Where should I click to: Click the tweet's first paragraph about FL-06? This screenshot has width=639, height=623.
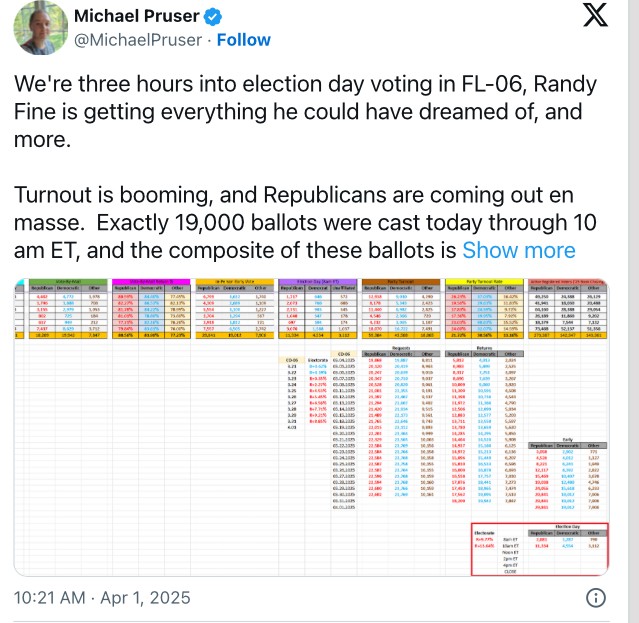308,113
